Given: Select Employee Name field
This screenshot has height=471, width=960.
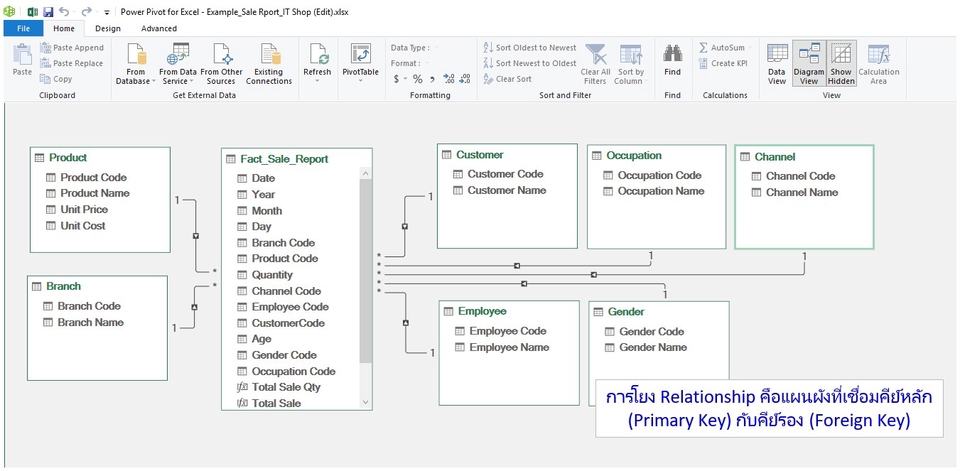Looking at the screenshot, I should click(509, 347).
